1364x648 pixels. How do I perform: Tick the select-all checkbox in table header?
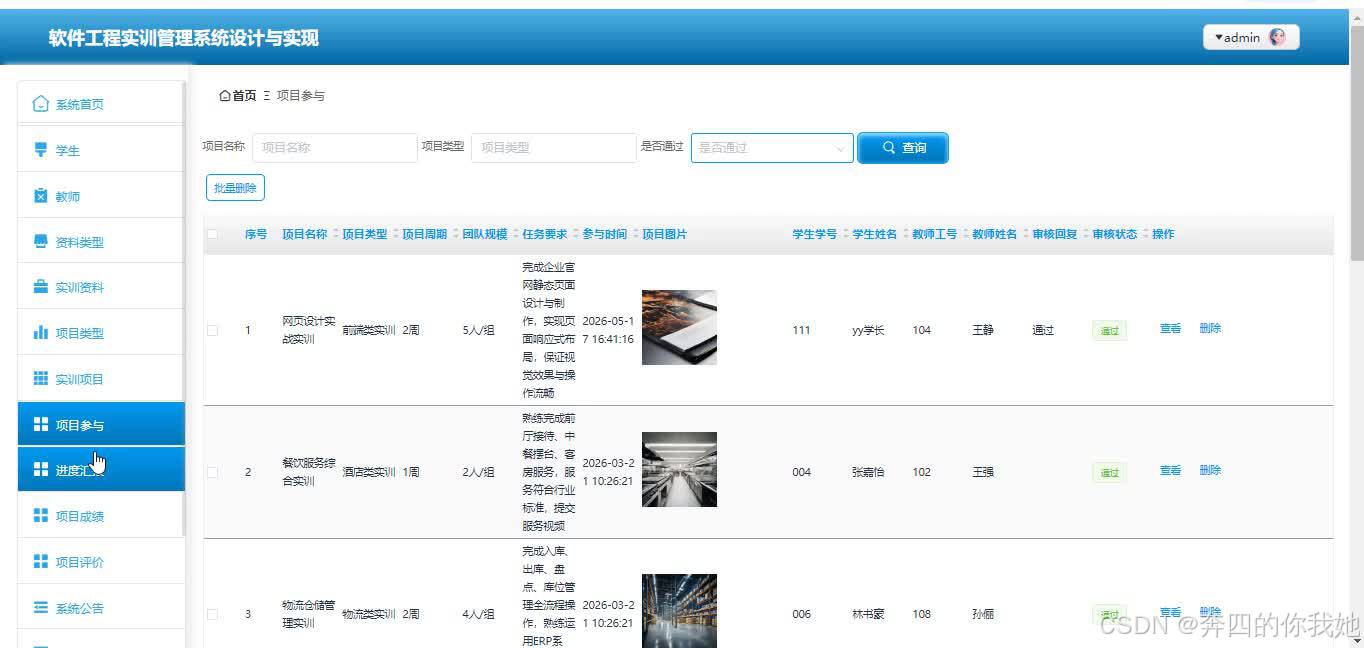point(212,234)
